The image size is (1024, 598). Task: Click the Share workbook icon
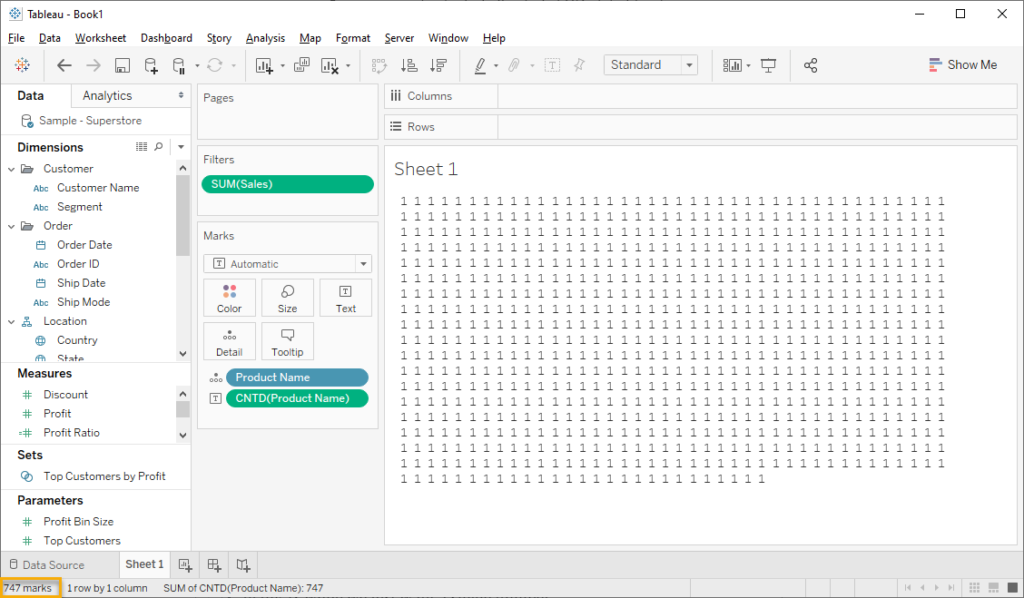(x=810, y=65)
